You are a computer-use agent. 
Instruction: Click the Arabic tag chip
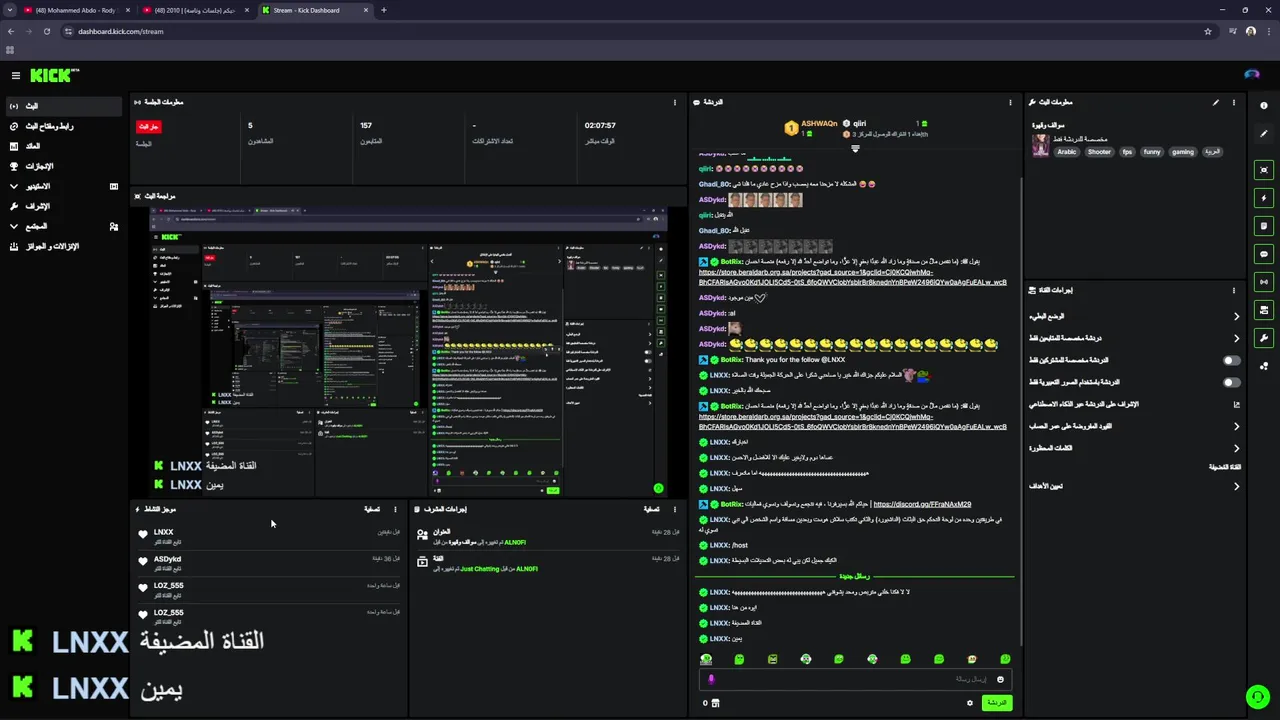click(x=1067, y=152)
